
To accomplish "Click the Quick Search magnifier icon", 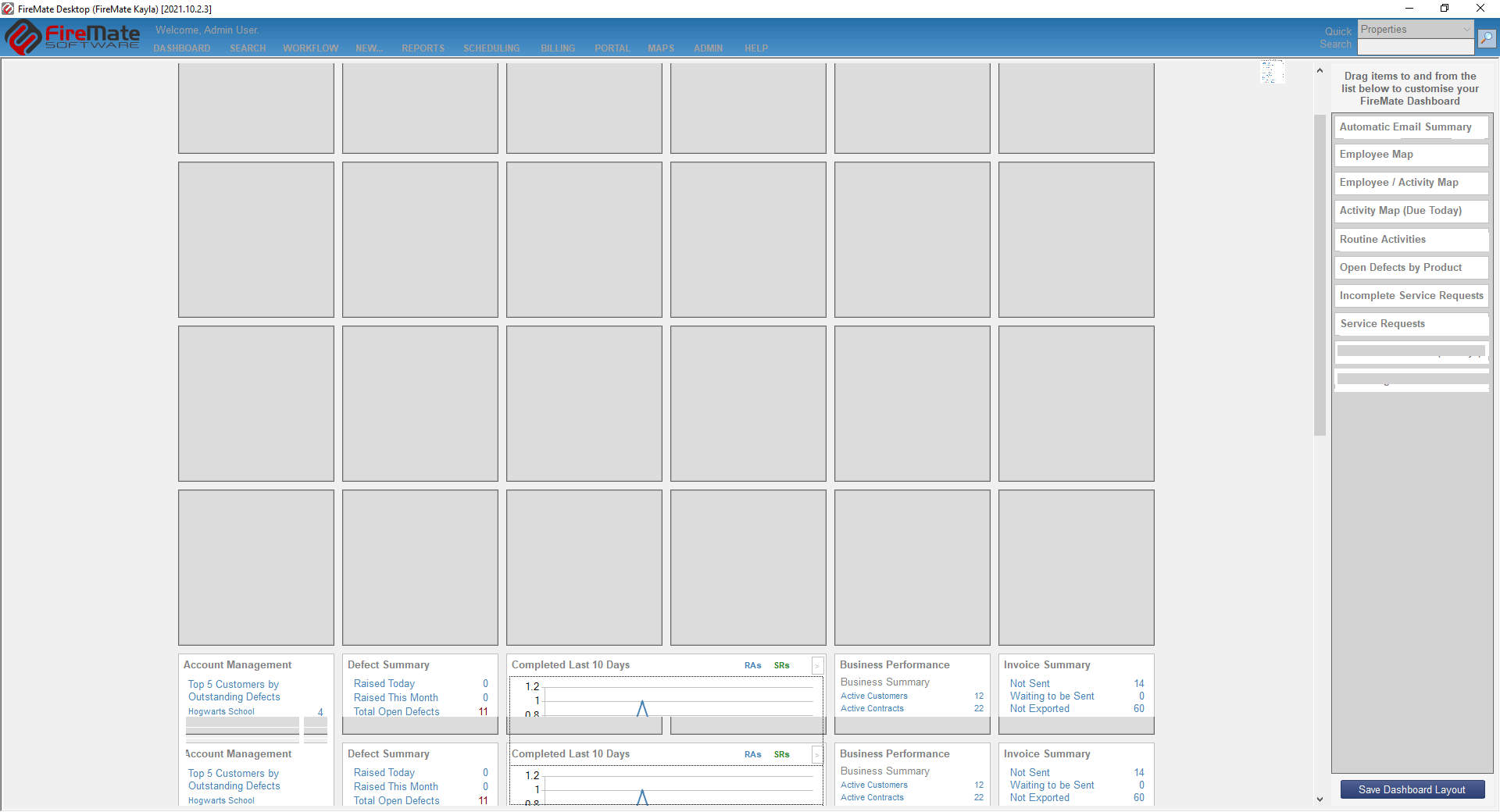I will [x=1487, y=38].
